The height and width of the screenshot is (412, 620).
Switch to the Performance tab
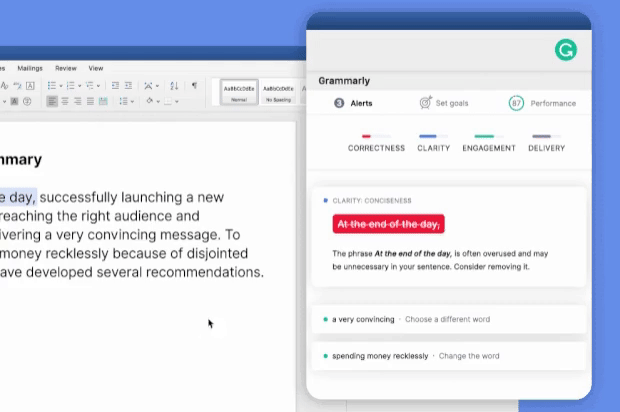tap(542, 103)
